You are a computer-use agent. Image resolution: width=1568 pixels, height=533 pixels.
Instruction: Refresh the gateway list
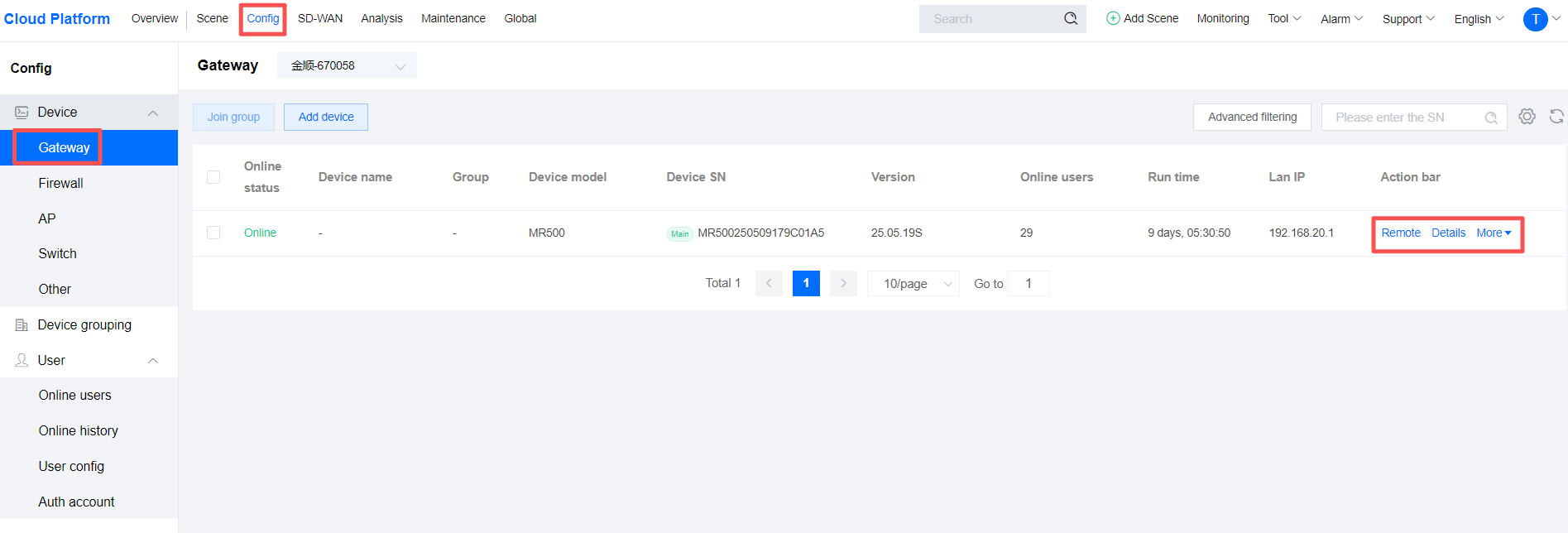point(1556,117)
